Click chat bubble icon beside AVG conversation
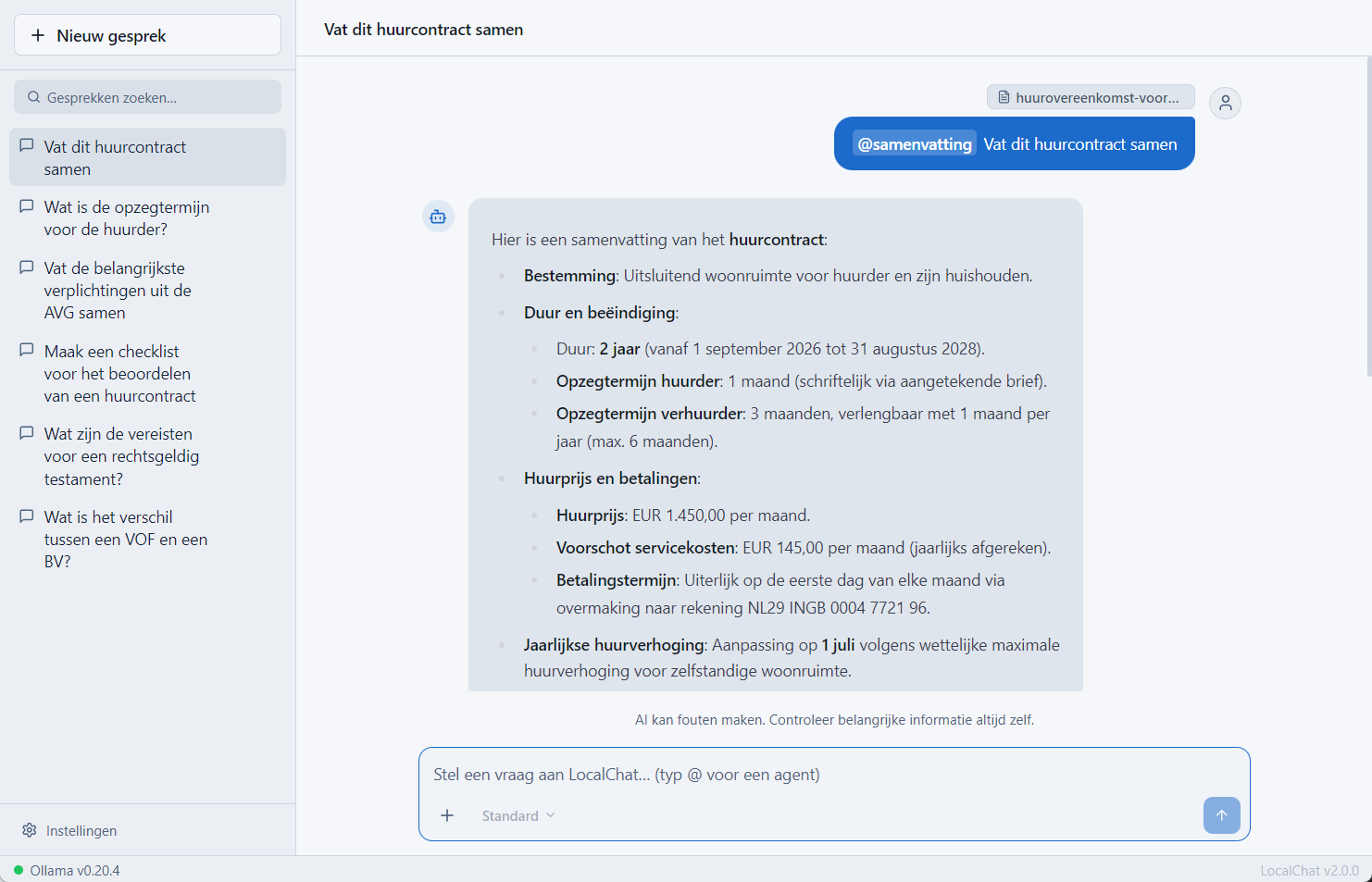The image size is (1372, 882). click(x=27, y=267)
